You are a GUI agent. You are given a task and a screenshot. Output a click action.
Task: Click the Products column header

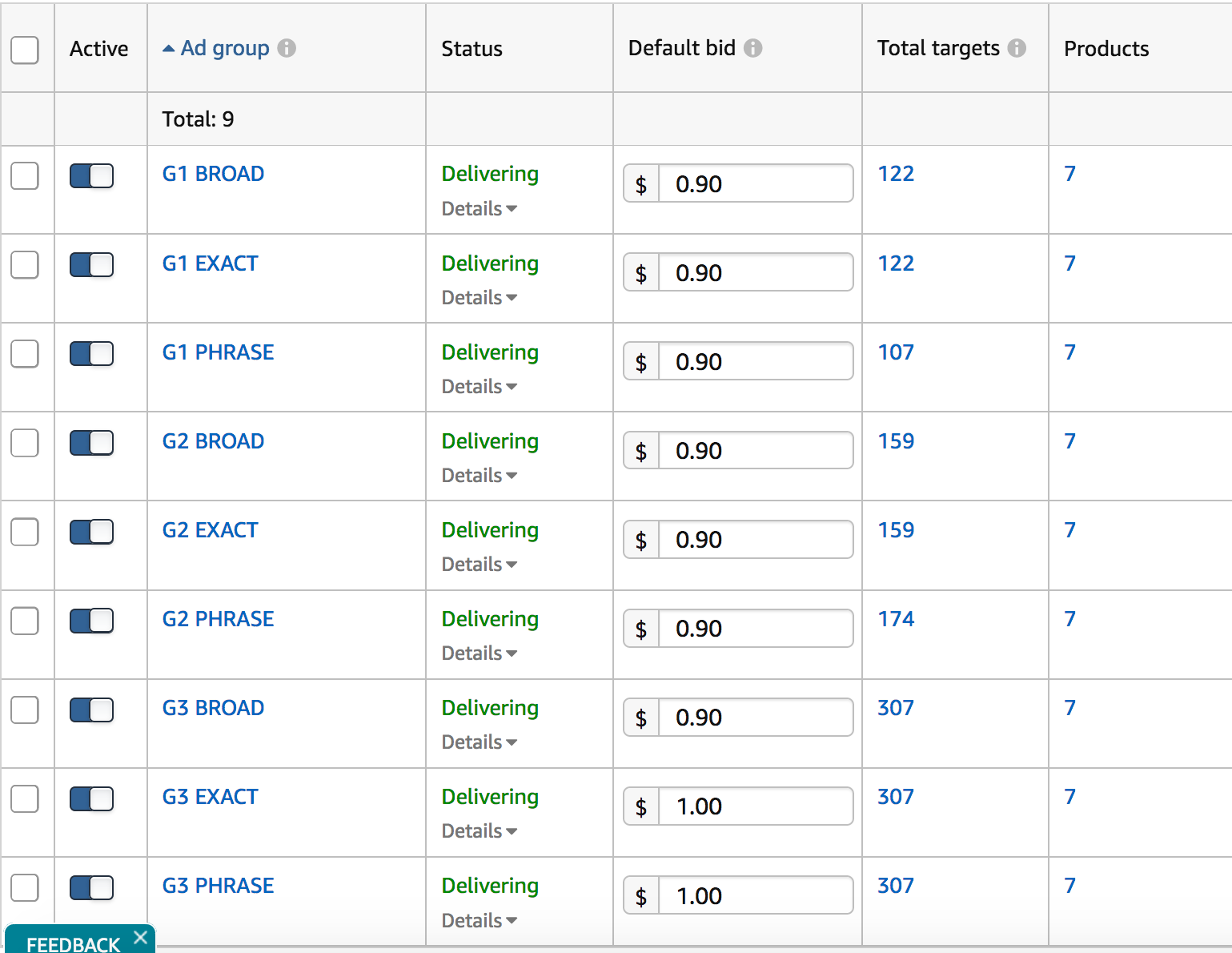(1106, 49)
